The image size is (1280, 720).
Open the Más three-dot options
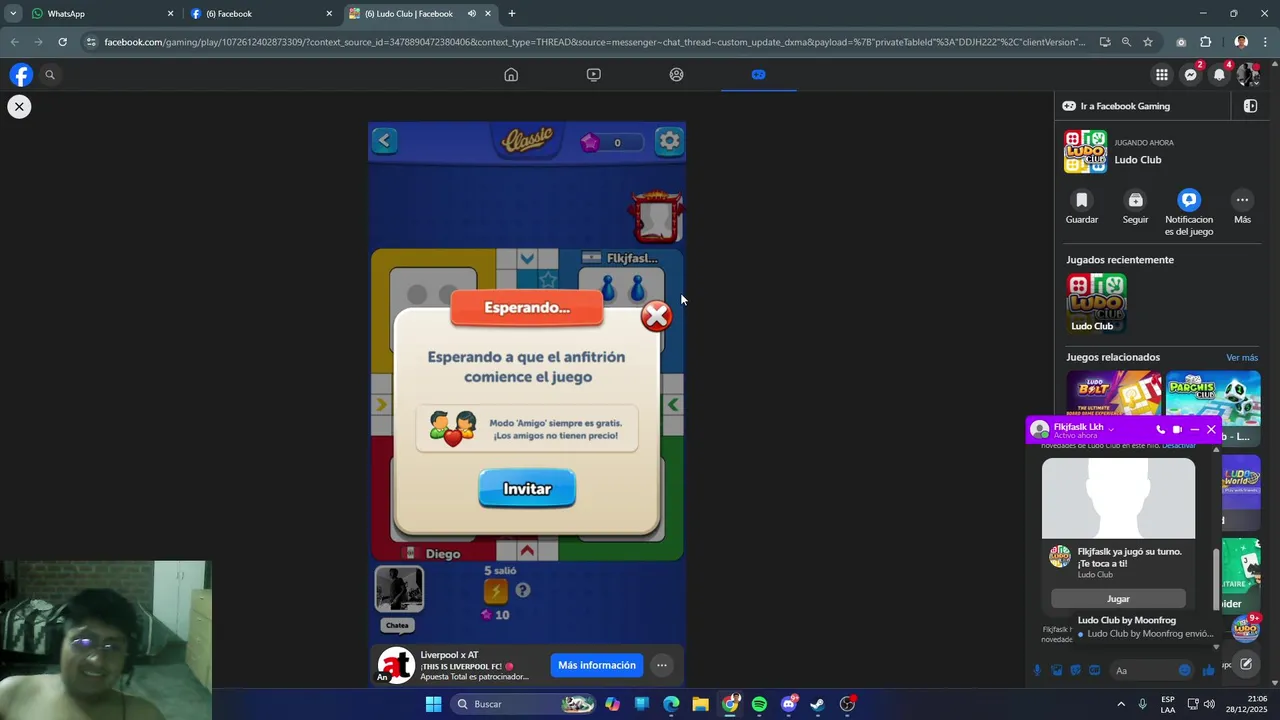click(x=1242, y=207)
